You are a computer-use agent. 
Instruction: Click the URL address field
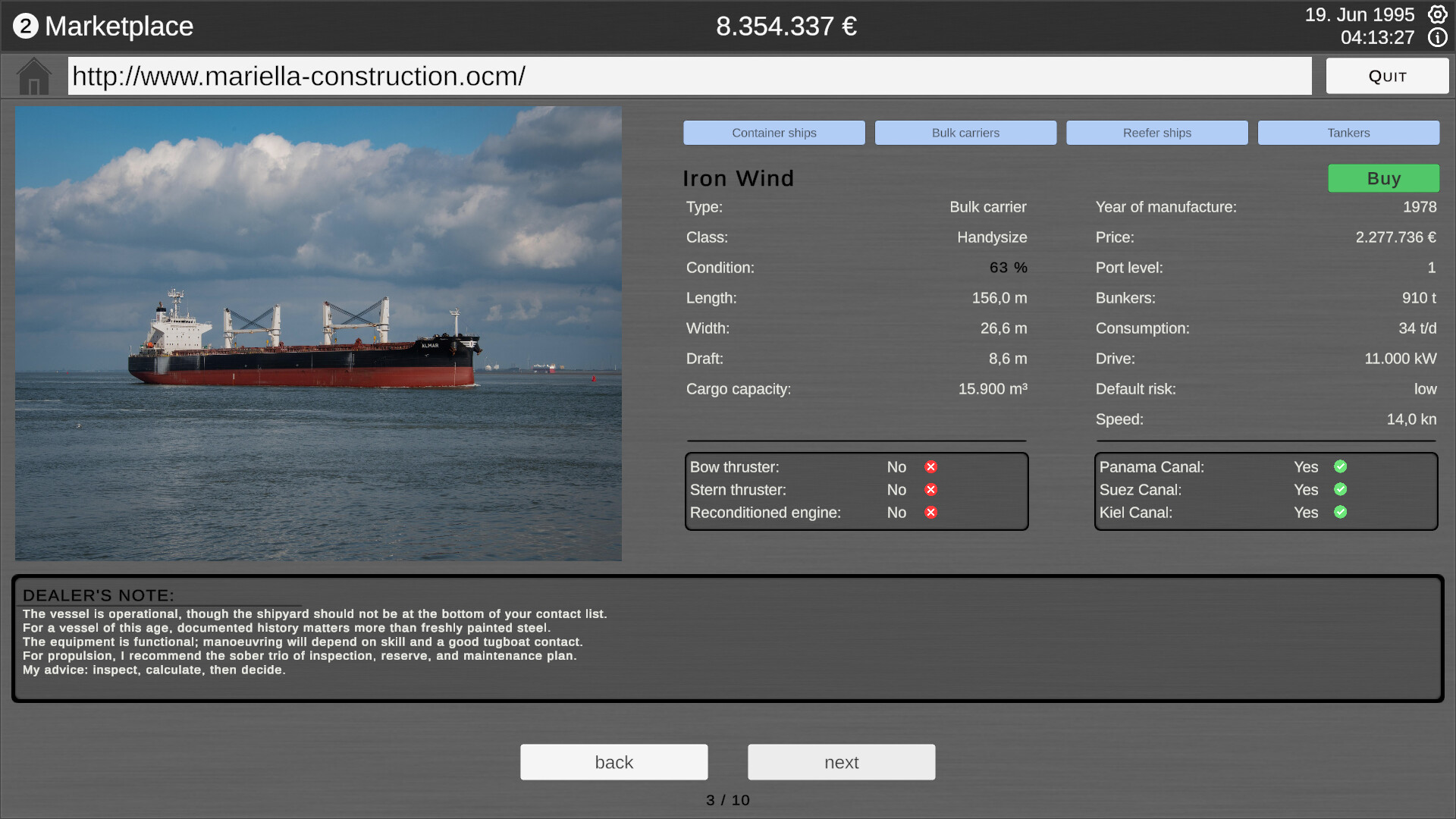click(689, 76)
